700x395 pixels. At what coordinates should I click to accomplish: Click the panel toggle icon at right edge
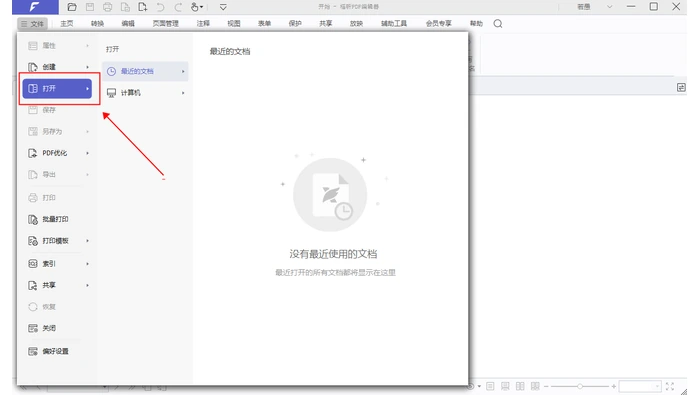pyautogui.click(x=681, y=87)
